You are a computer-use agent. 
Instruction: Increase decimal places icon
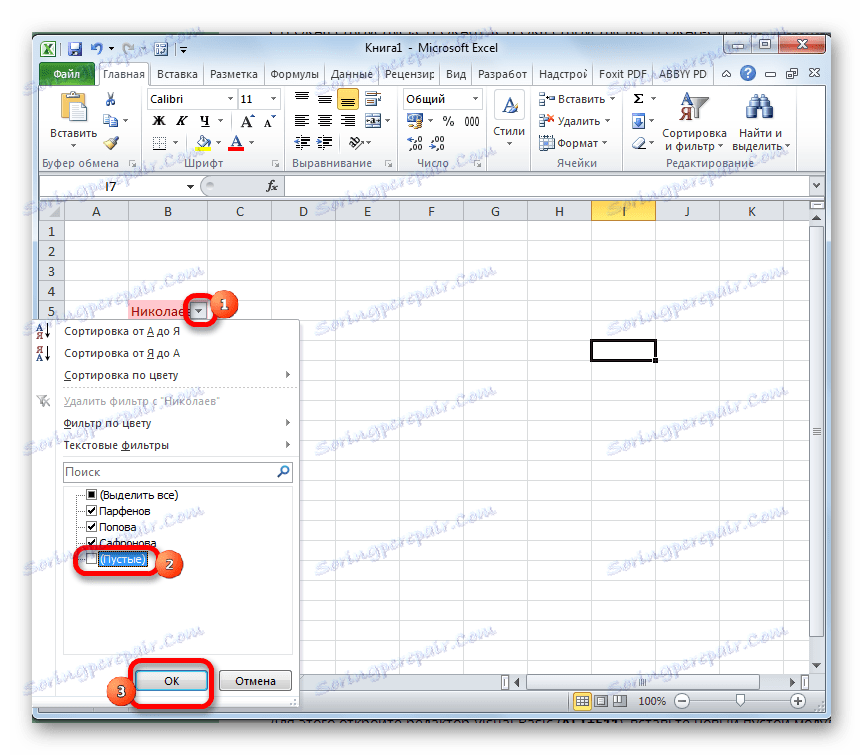(414, 143)
